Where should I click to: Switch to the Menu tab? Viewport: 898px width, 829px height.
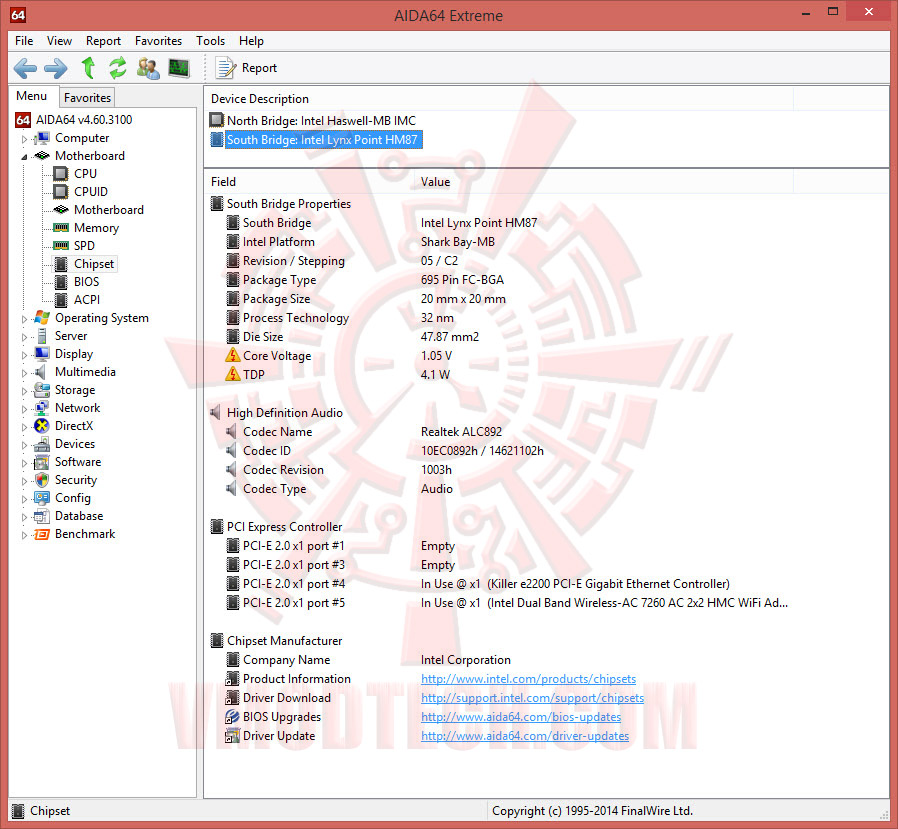point(31,96)
